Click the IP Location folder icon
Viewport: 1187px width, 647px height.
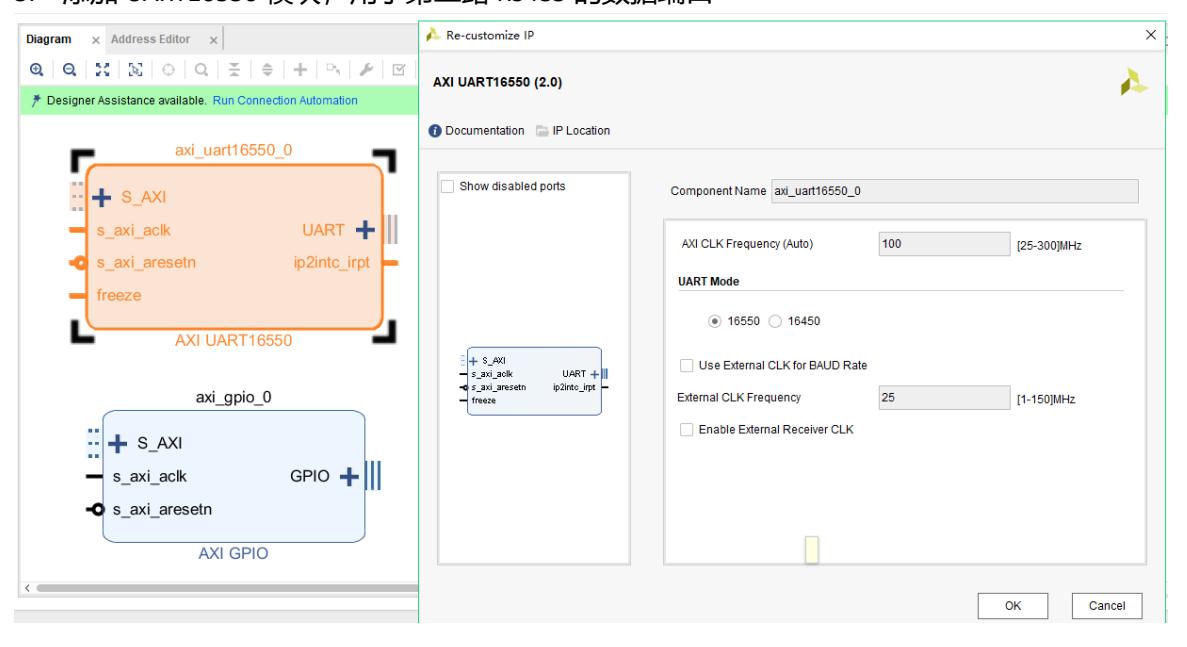pyautogui.click(x=541, y=131)
